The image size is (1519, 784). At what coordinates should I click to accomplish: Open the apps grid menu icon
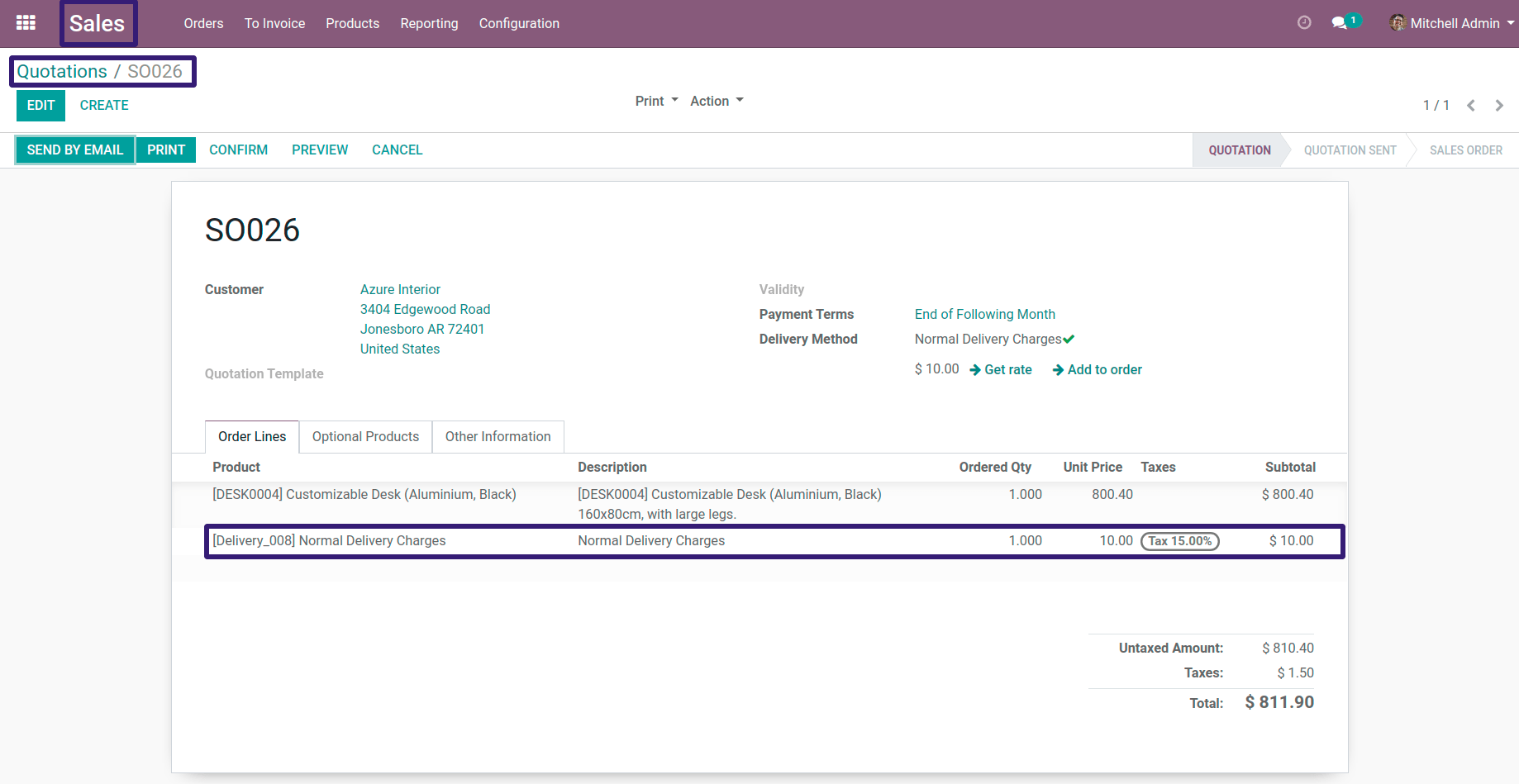(x=26, y=23)
